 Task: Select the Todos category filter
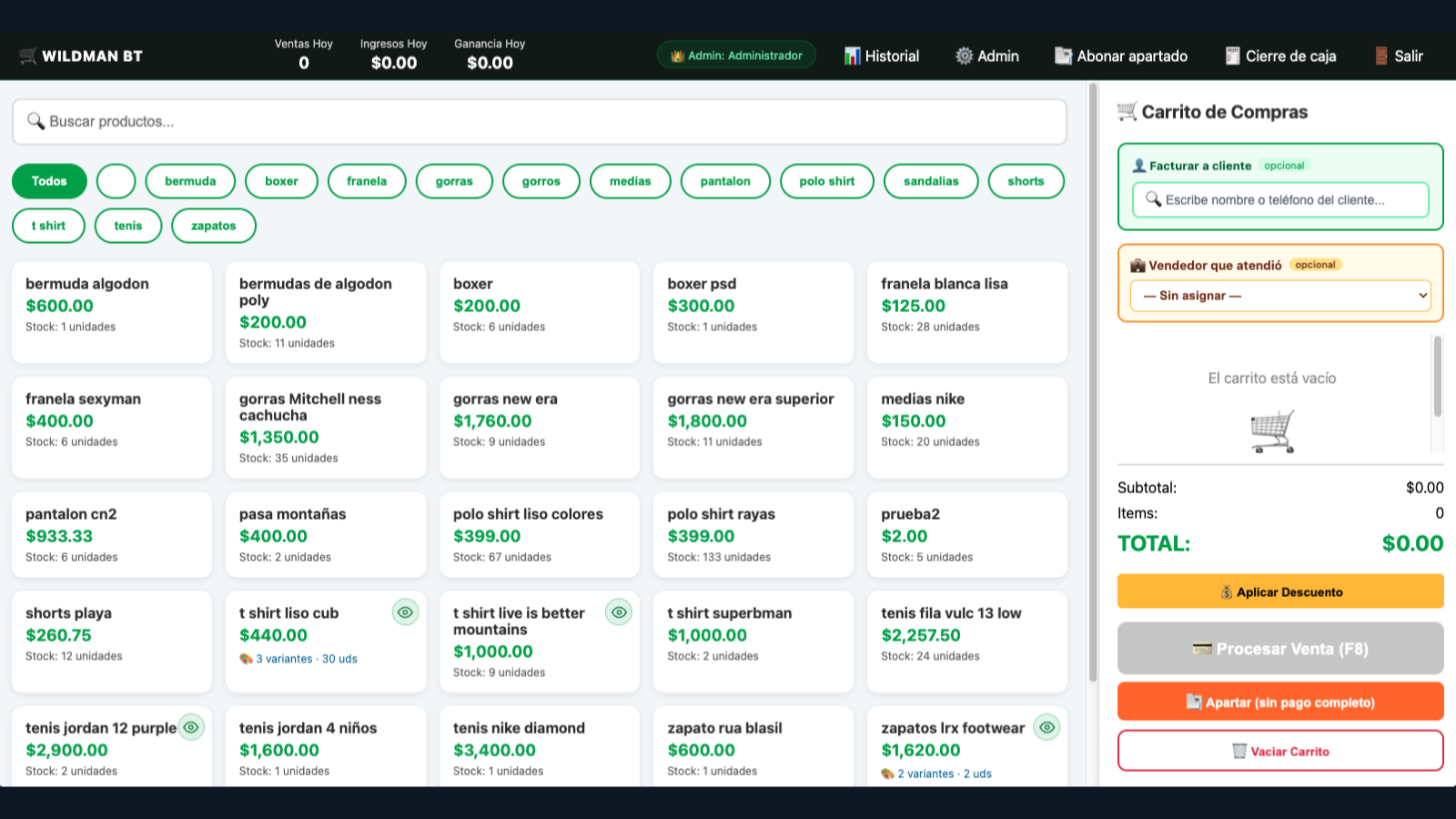pyautogui.click(x=49, y=181)
